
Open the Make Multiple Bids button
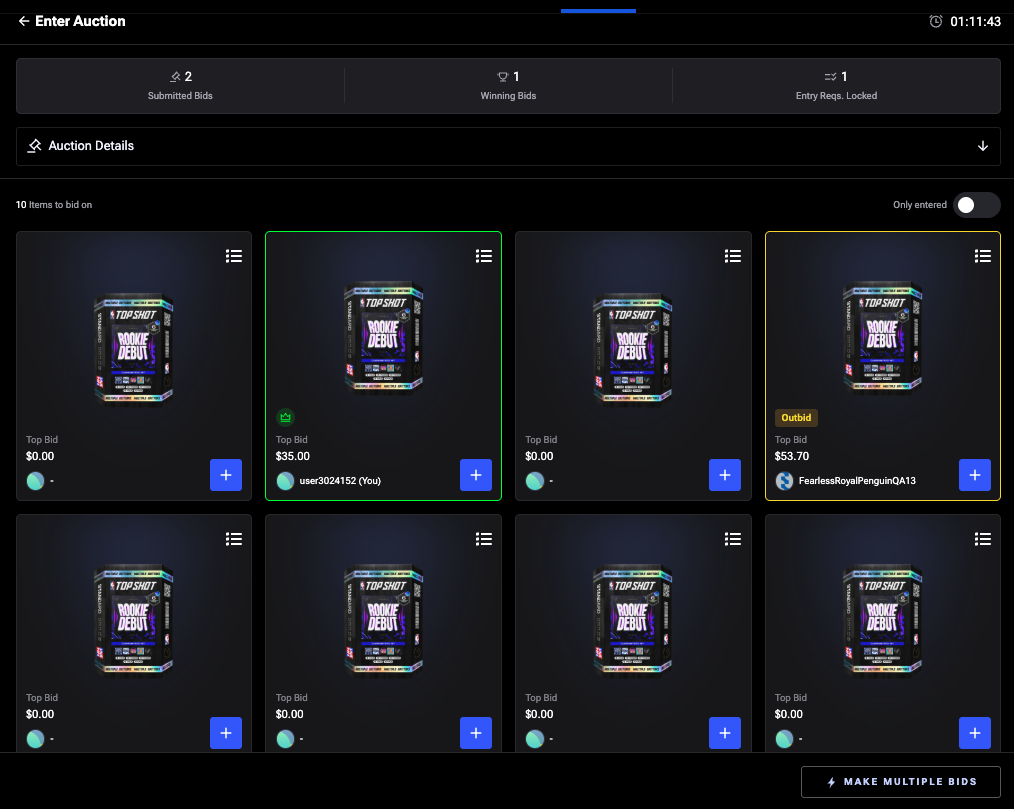click(901, 782)
